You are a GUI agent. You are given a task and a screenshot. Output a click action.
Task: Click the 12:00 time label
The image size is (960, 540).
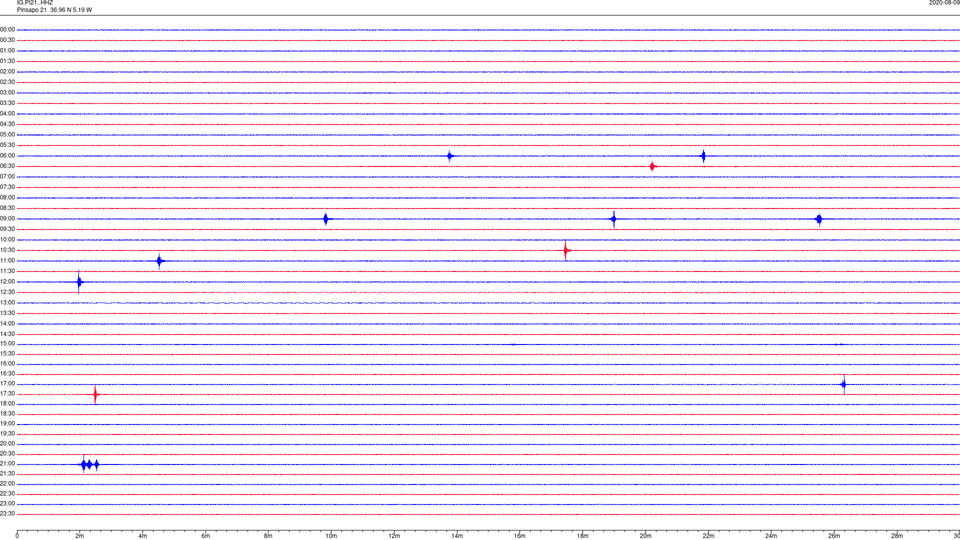click(x=7, y=282)
